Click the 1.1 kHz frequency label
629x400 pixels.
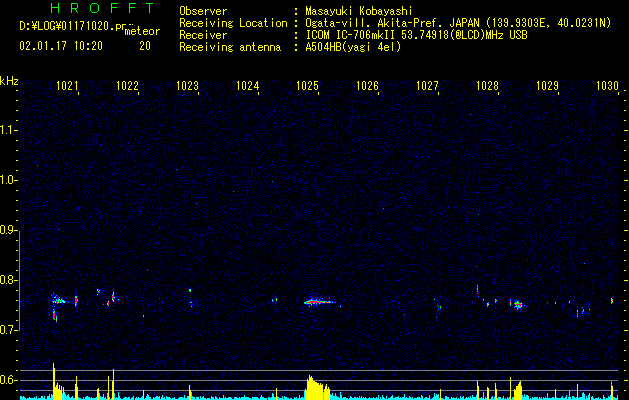click(x=9, y=130)
